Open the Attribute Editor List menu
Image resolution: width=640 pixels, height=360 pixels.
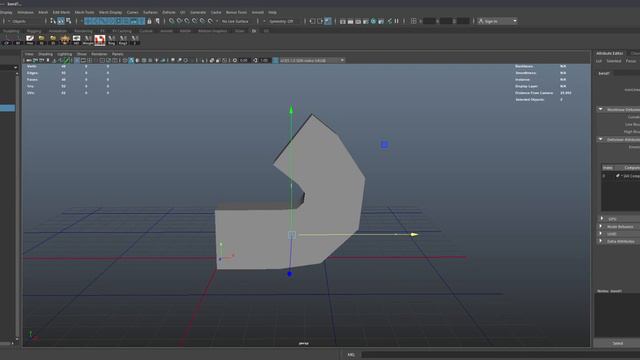point(599,61)
